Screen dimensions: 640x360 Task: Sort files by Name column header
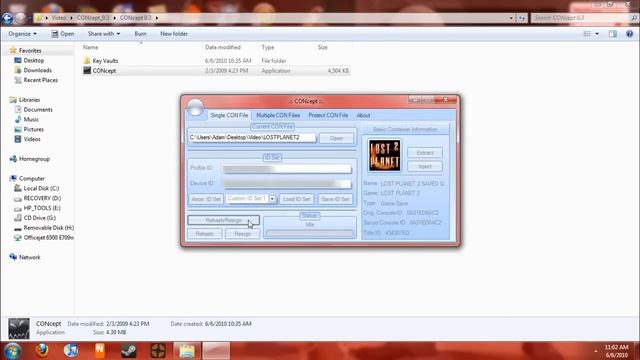pos(91,47)
